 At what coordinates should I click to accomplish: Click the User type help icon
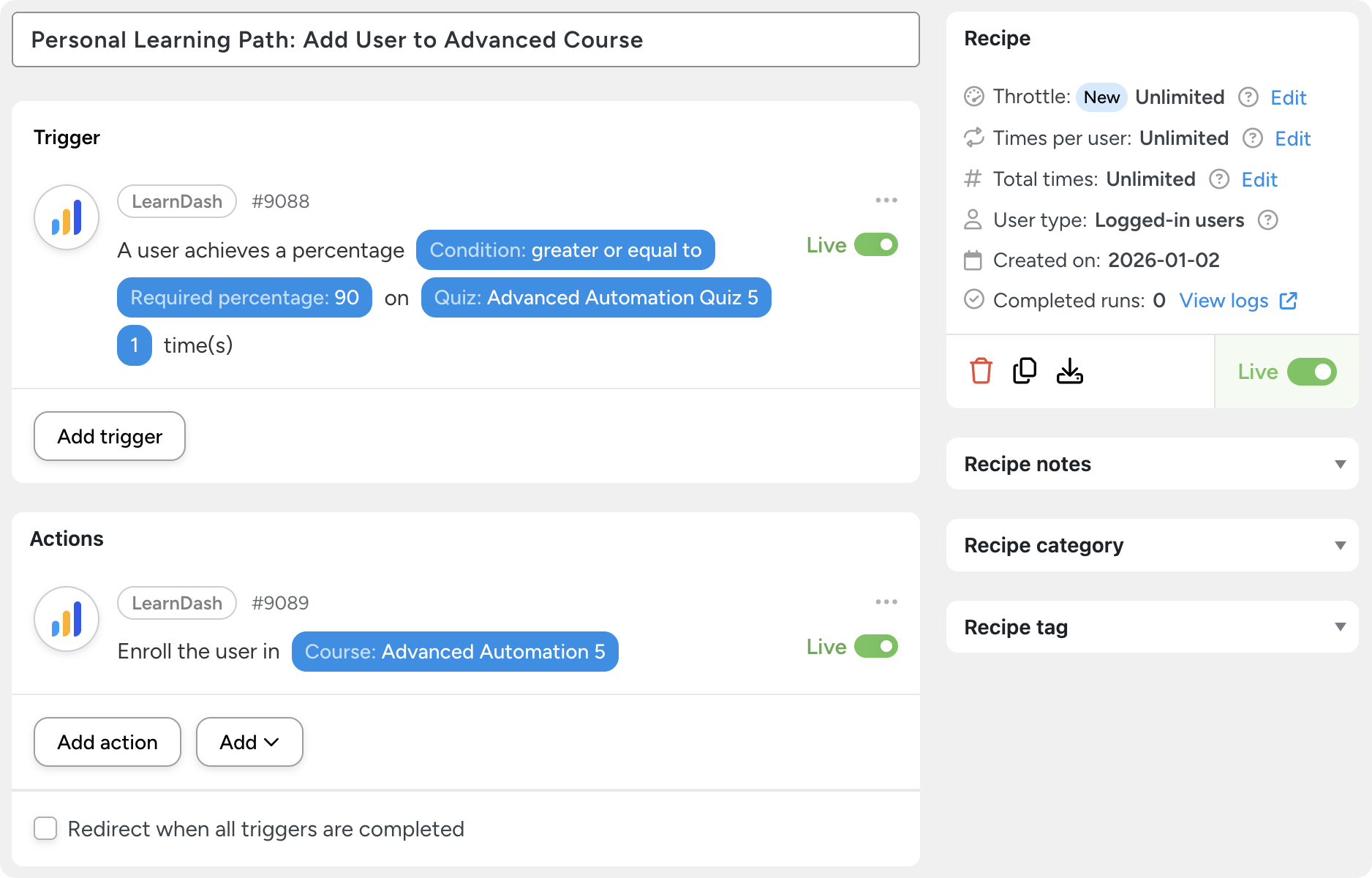point(1267,220)
